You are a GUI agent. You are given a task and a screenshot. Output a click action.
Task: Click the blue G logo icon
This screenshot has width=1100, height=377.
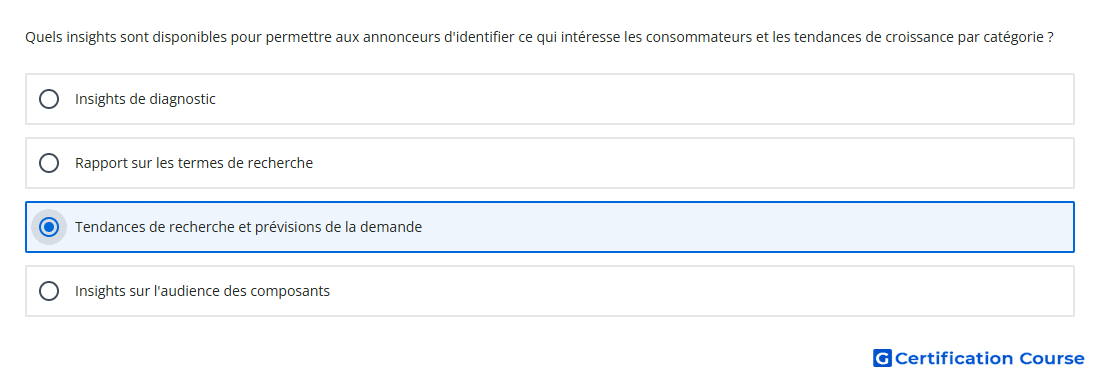point(882,358)
